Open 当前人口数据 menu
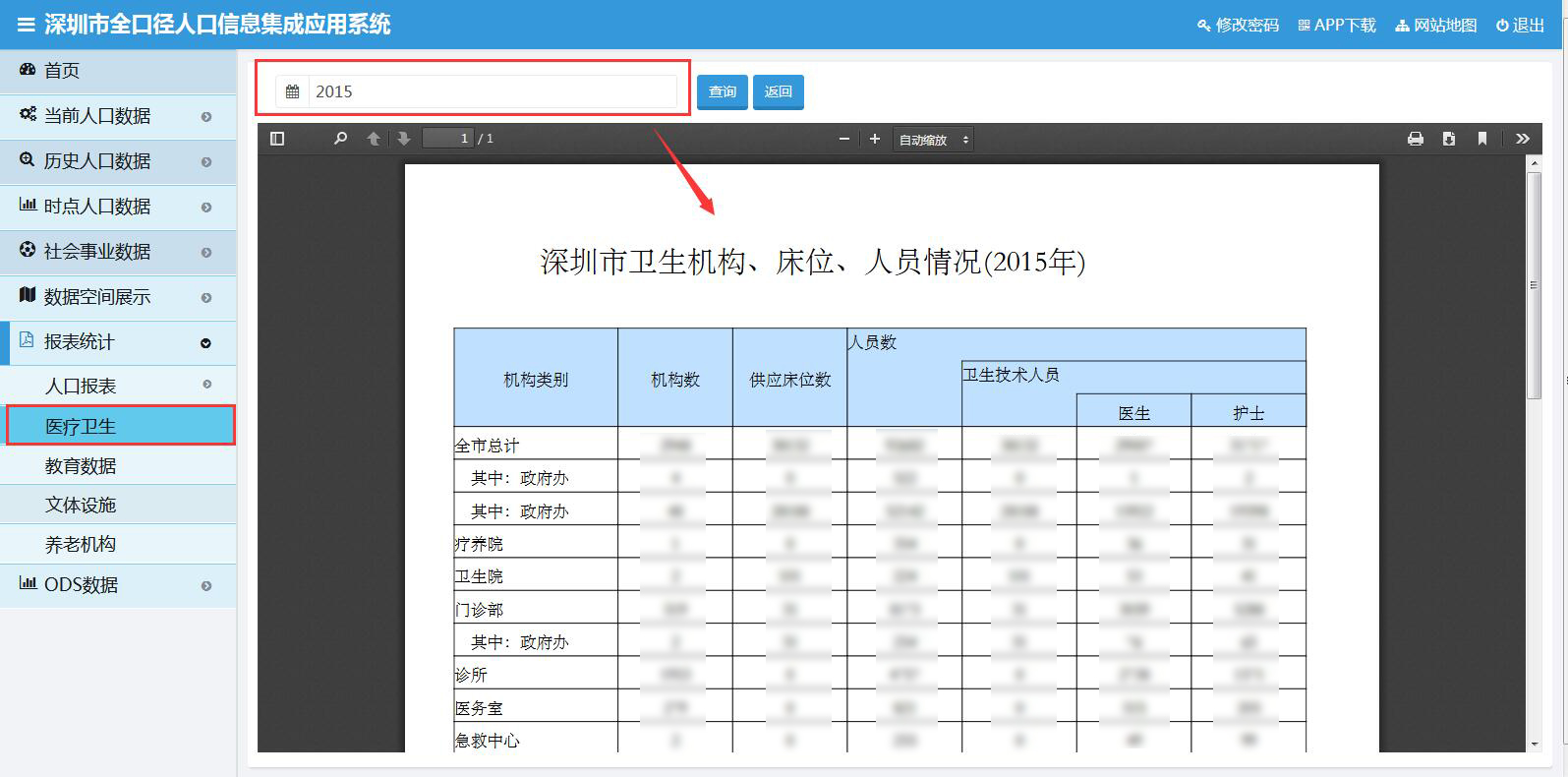1568x777 pixels. (x=118, y=116)
